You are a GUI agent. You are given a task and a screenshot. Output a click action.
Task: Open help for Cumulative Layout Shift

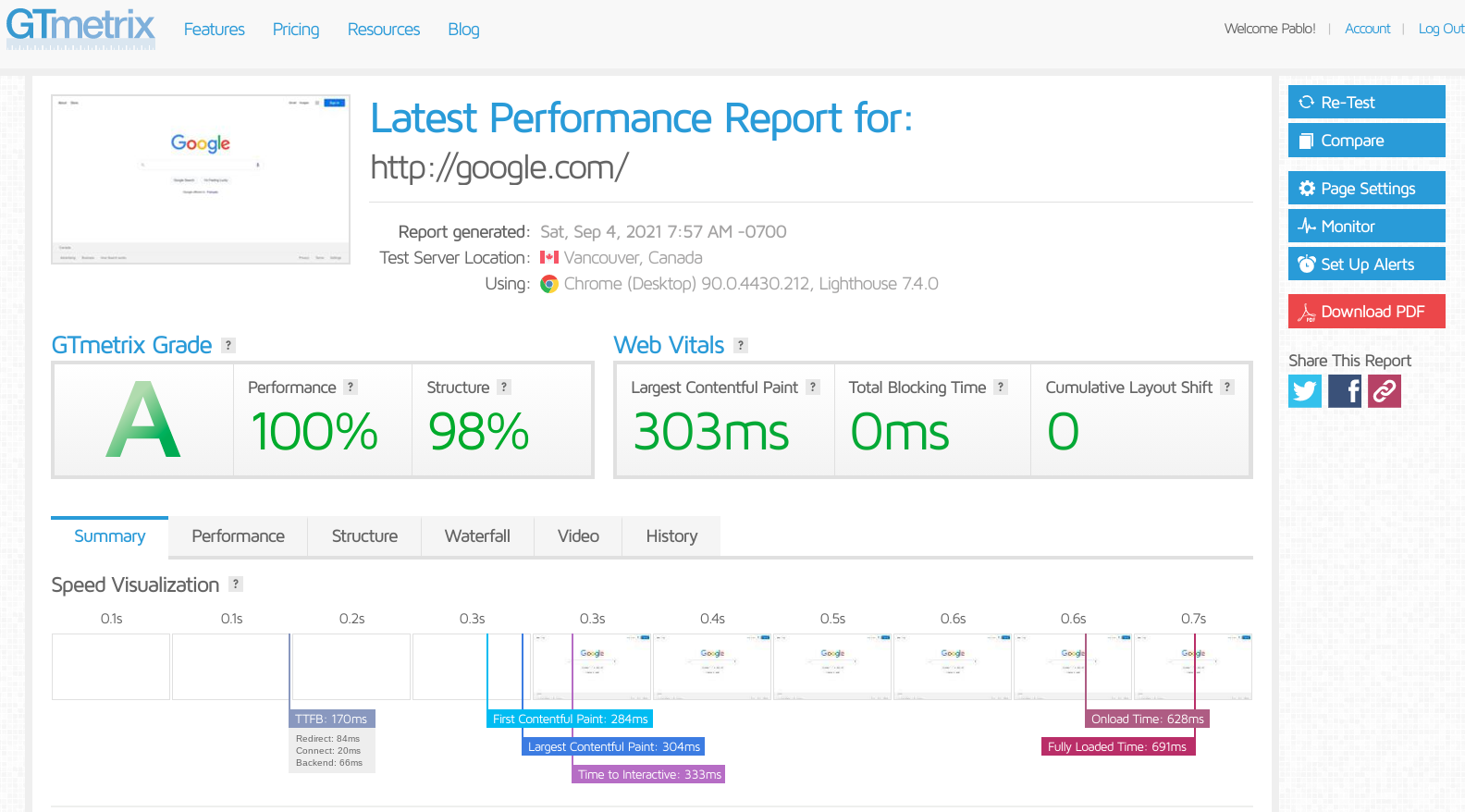1226,388
